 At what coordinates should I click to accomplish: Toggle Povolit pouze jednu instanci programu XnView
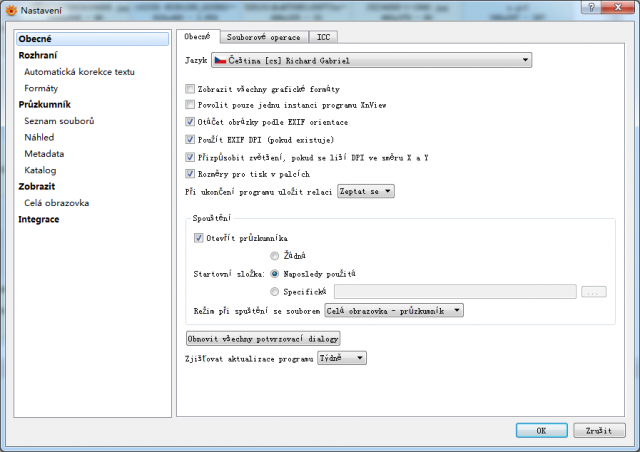coord(190,105)
